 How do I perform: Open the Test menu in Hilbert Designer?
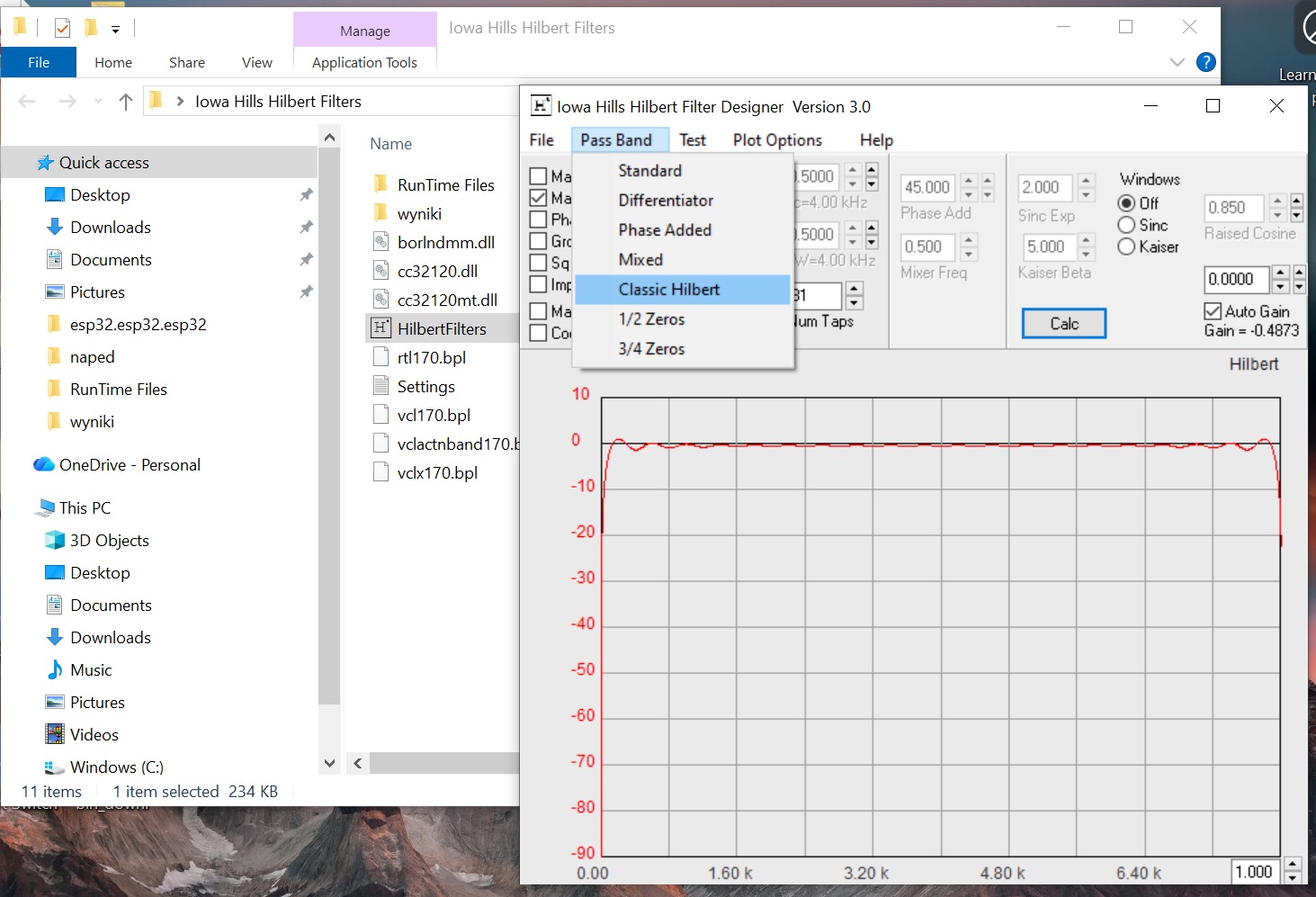coord(693,140)
